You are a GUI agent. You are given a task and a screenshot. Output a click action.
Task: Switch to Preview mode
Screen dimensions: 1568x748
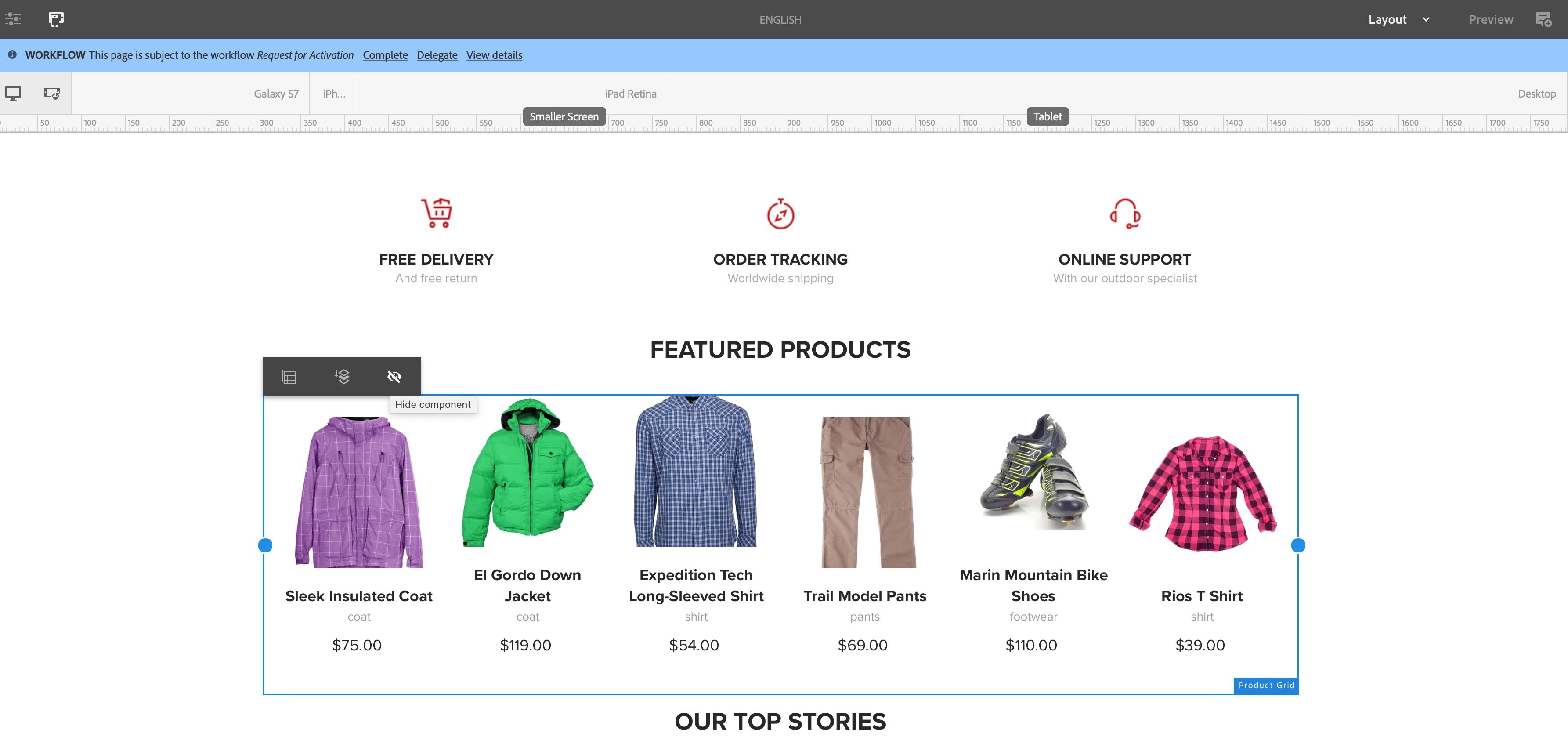point(1490,19)
